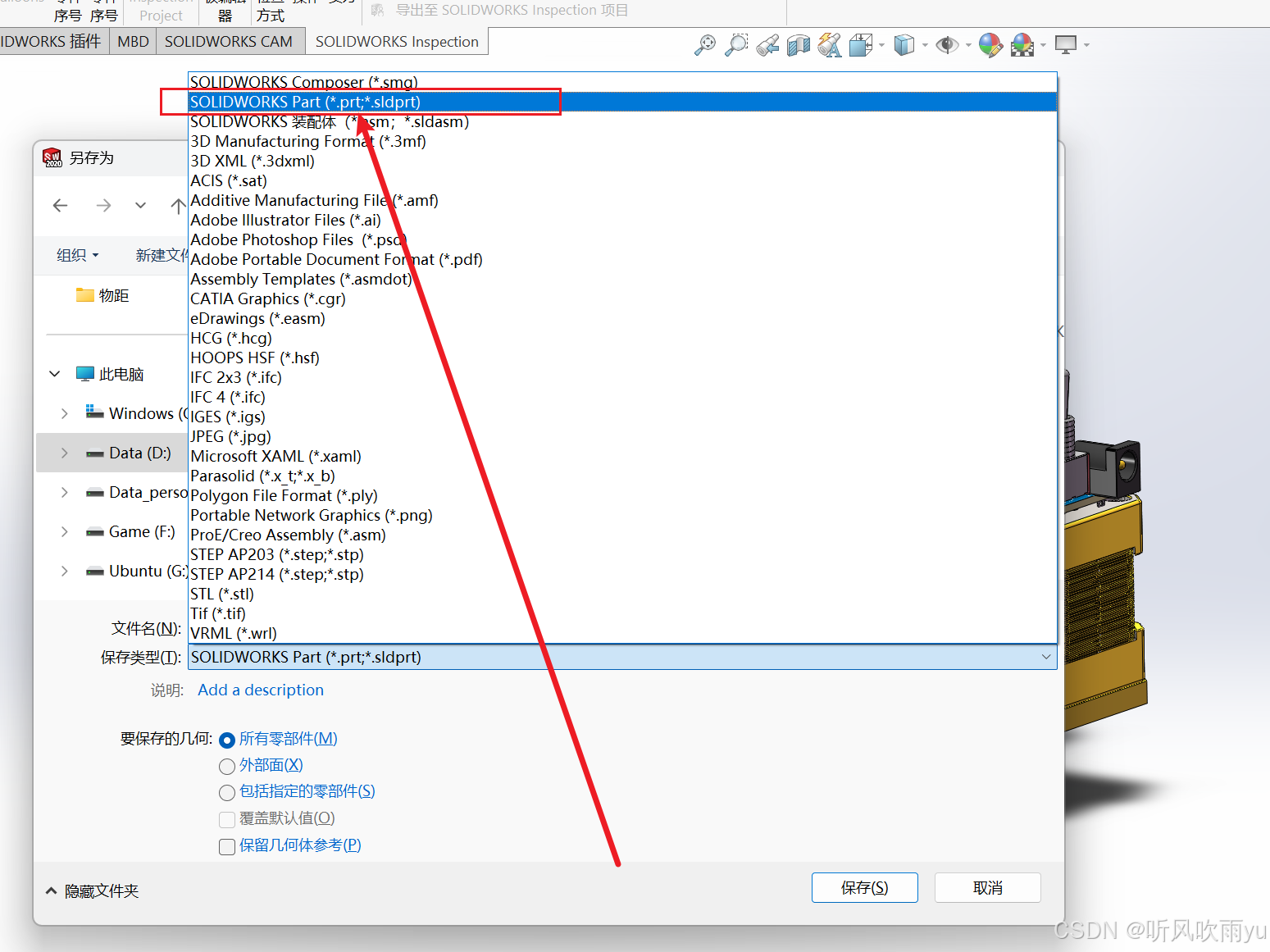Open Apply Scene dropdown arrow
The height and width of the screenshot is (952, 1270).
(1043, 45)
